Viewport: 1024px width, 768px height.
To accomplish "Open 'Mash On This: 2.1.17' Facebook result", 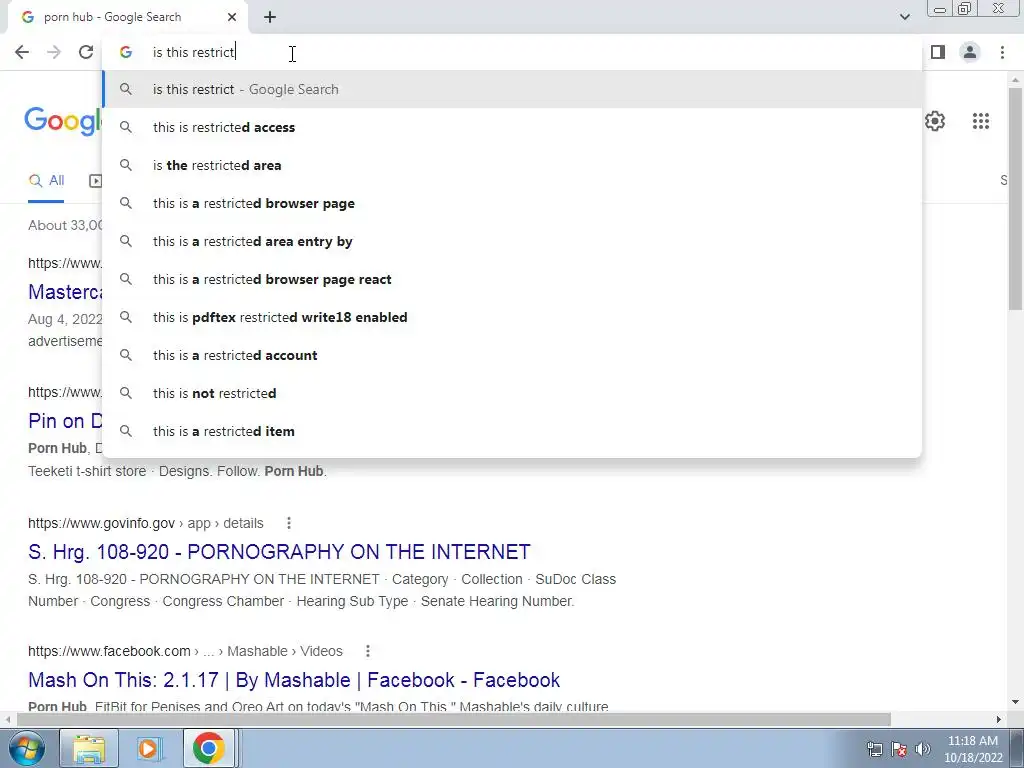I will click(294, 680).
